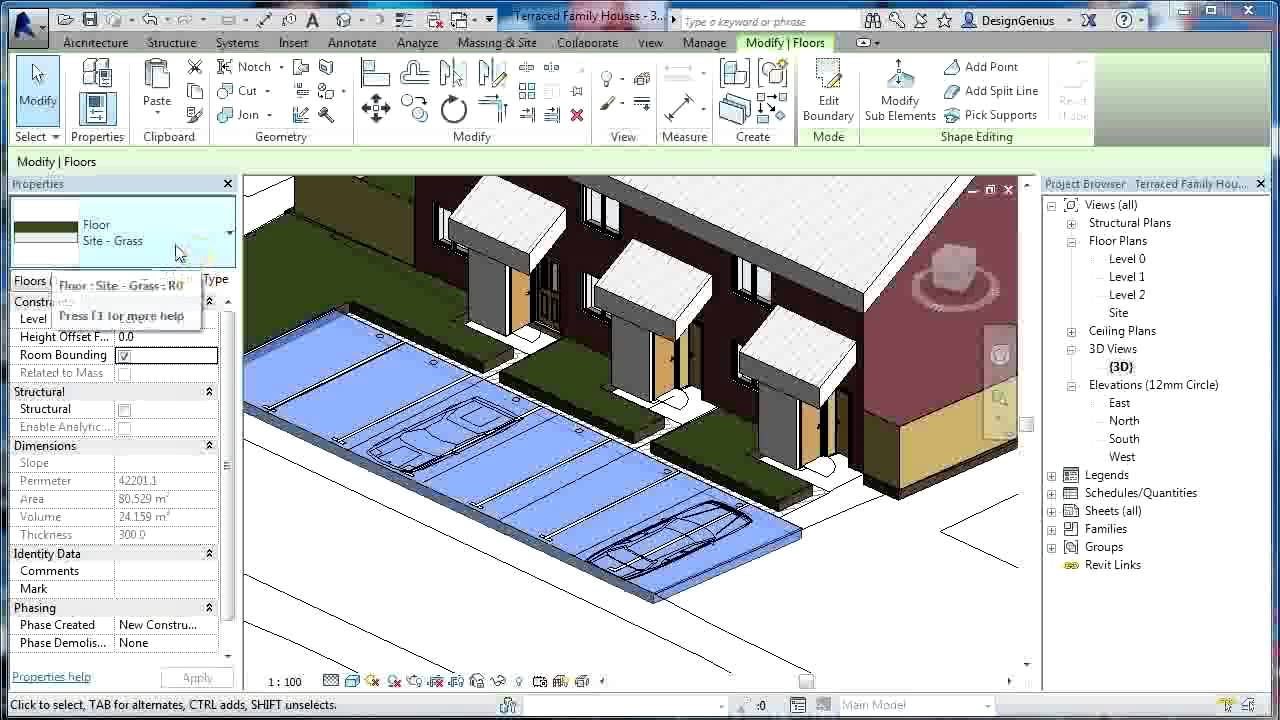Open the Structure ribbon tab

(171, 43)
